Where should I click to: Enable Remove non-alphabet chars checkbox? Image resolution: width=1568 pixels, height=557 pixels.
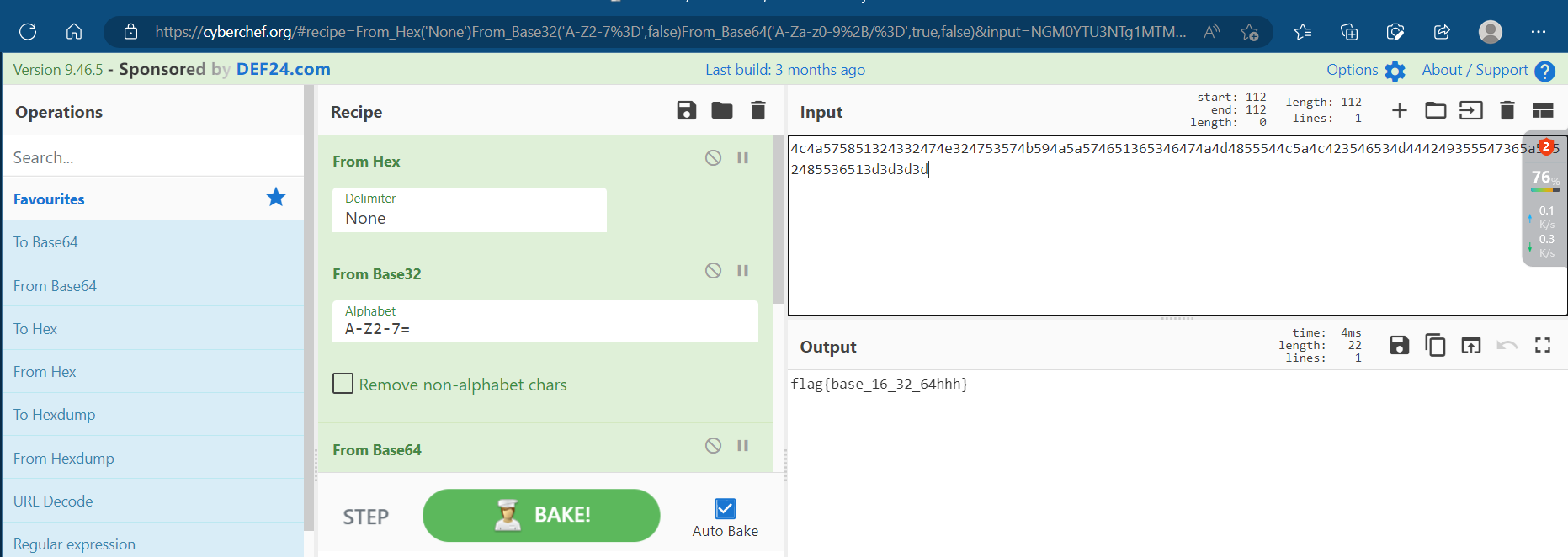[x=343, y=384]
